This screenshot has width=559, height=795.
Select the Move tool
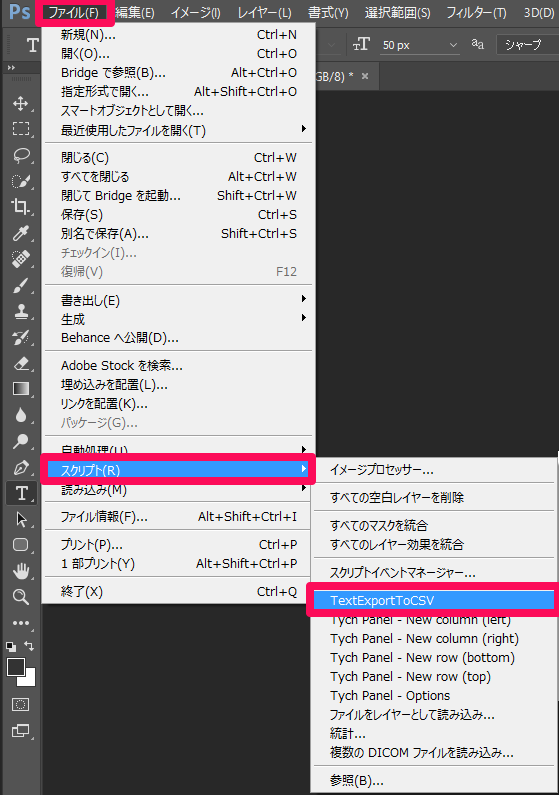[x=21, y=103]
